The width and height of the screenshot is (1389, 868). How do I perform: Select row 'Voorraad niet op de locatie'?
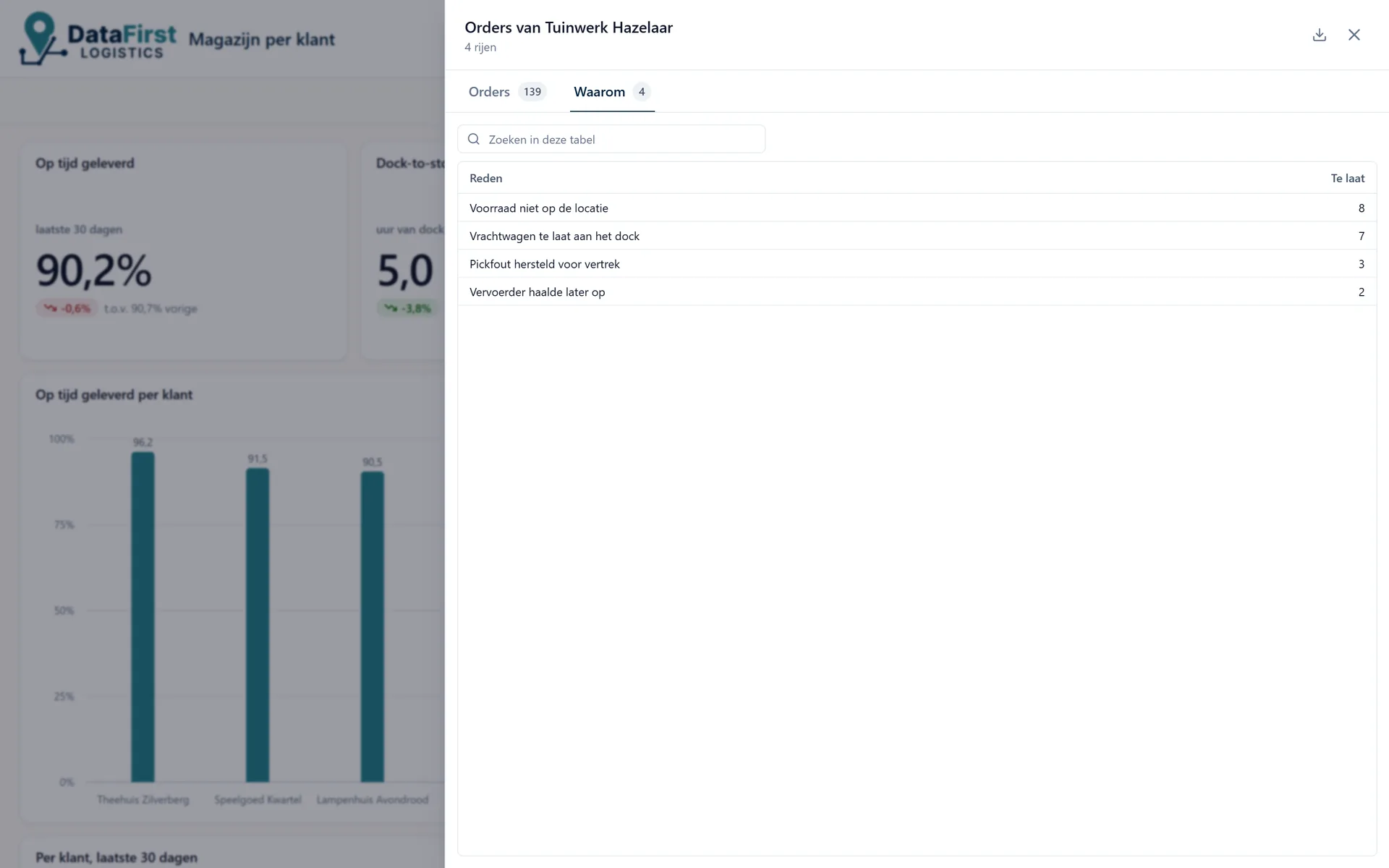point(917,208)
